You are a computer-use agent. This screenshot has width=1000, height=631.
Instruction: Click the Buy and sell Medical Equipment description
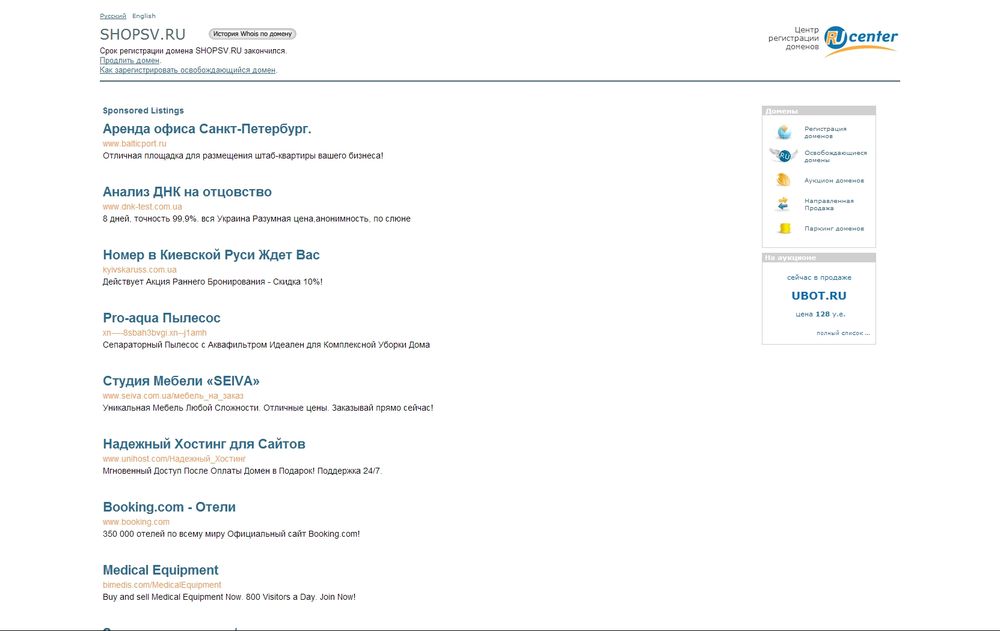click(x=229, y=597)
